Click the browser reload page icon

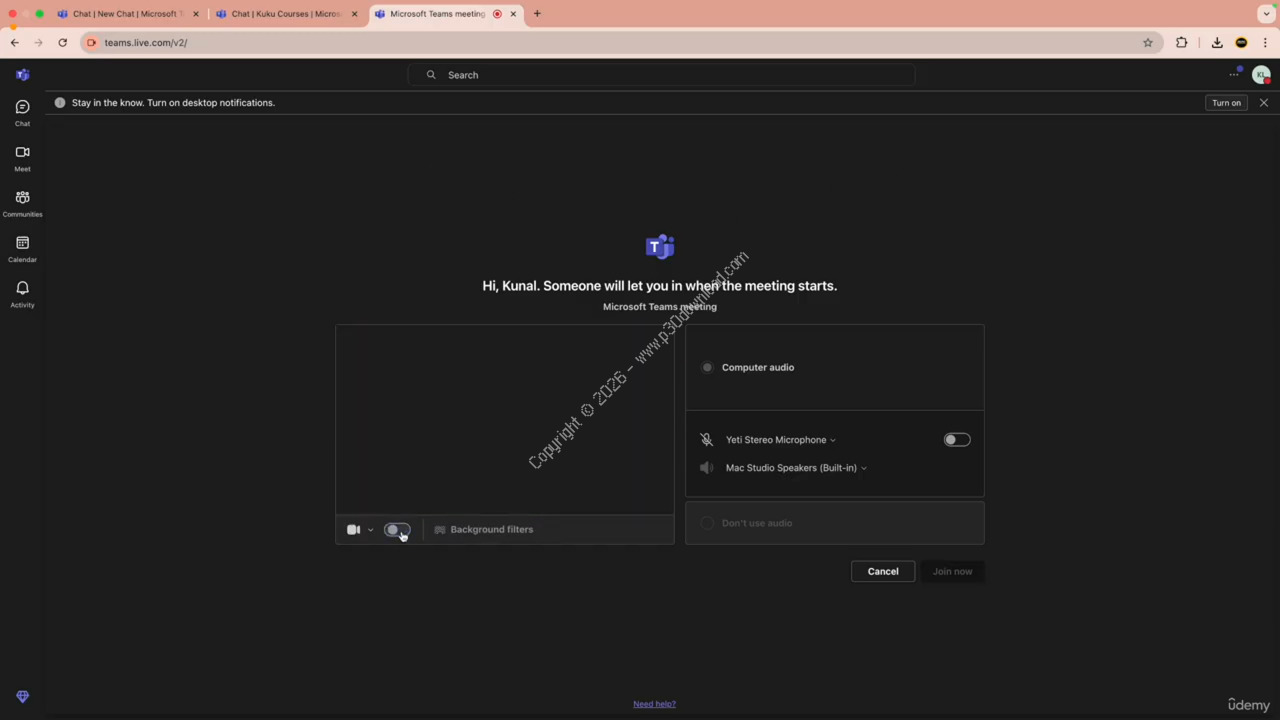[62, 42]
